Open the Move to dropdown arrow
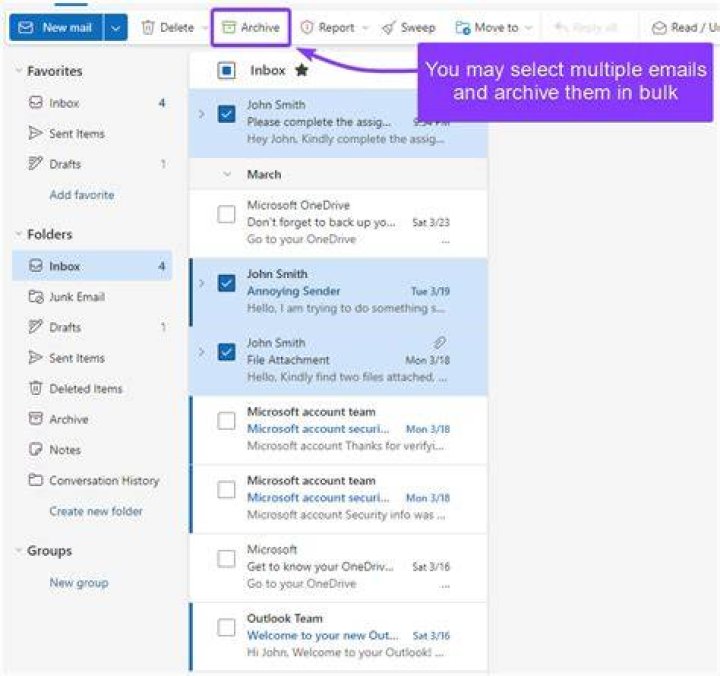This screenshot has height=676, width=720. point(529,28)
